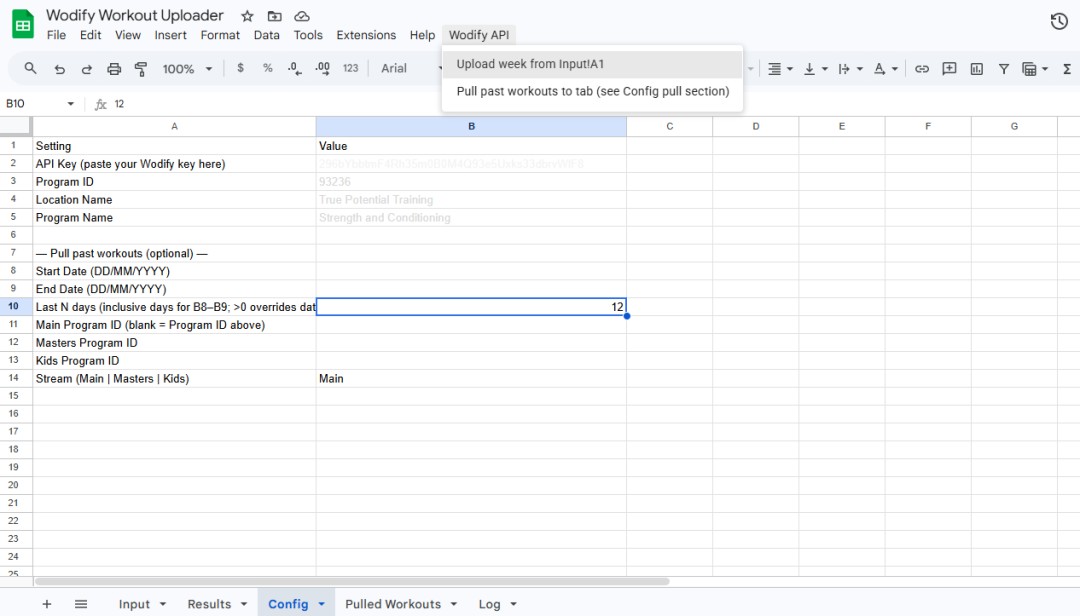Screen dimensions: 1080x616
Task: Decrease decimal places
Action: coord(294,68)
